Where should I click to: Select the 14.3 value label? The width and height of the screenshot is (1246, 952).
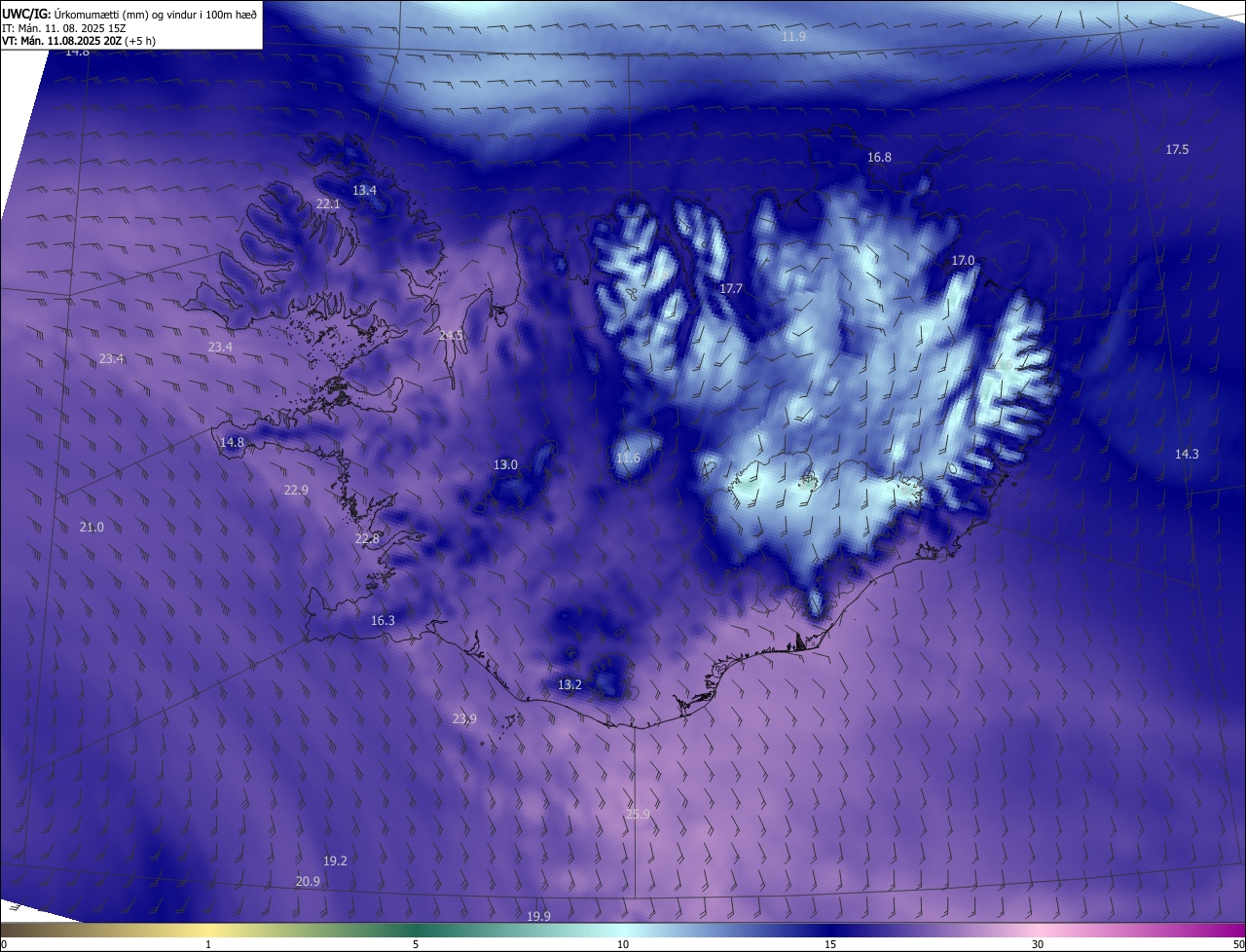pos(1187,454)
